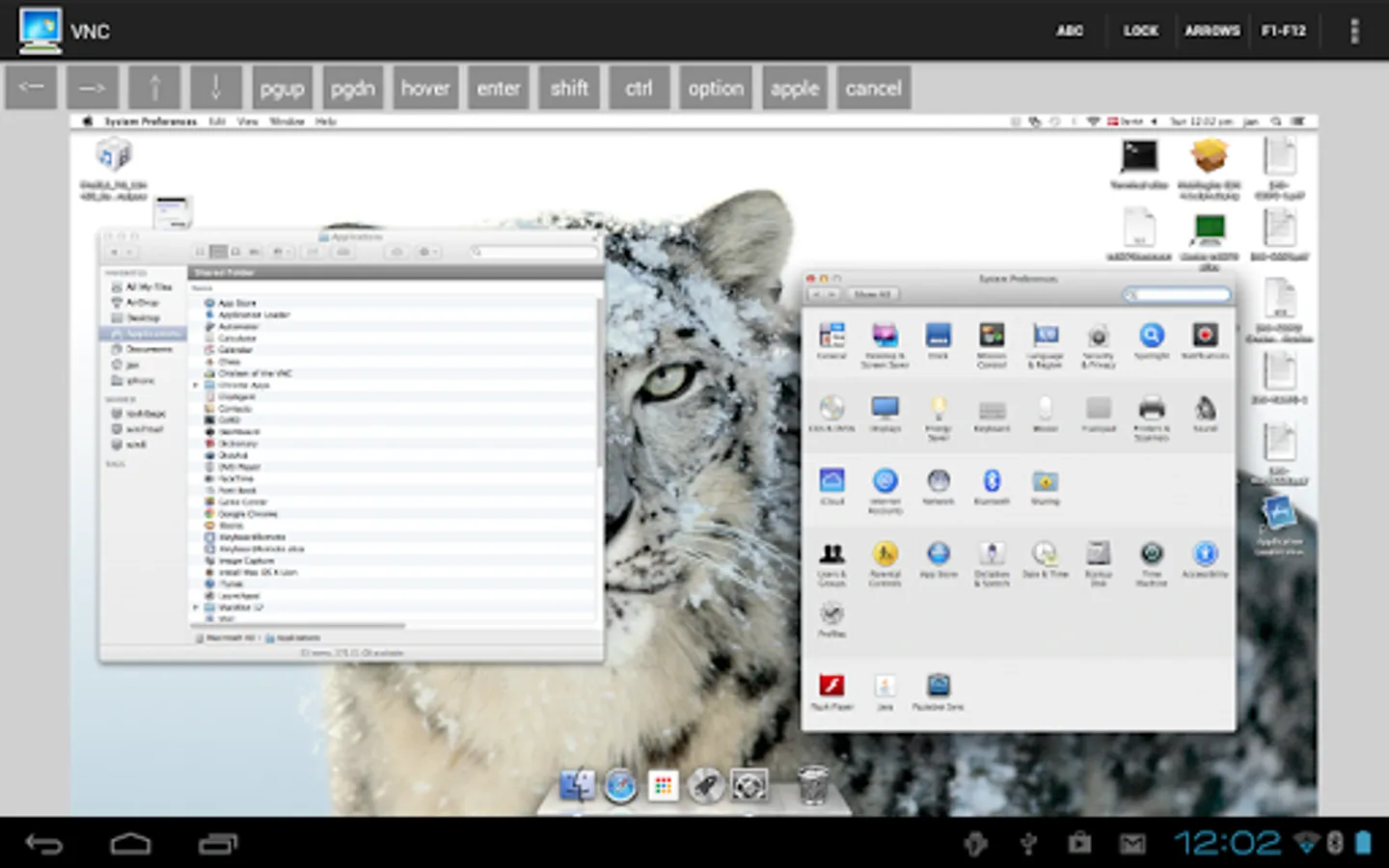Open iCloud preferences pane
The width and height of the screenshot is (1389, 868).
(831, 487)
